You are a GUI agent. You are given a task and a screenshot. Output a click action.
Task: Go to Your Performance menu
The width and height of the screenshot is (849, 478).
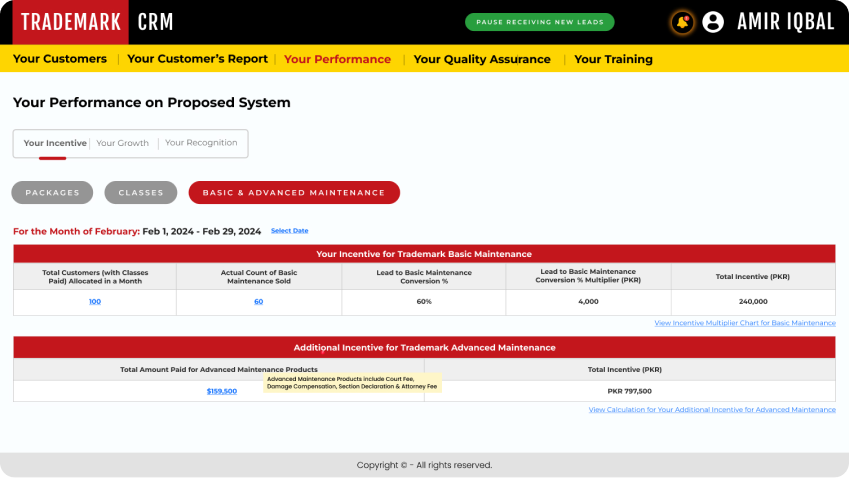337,59
